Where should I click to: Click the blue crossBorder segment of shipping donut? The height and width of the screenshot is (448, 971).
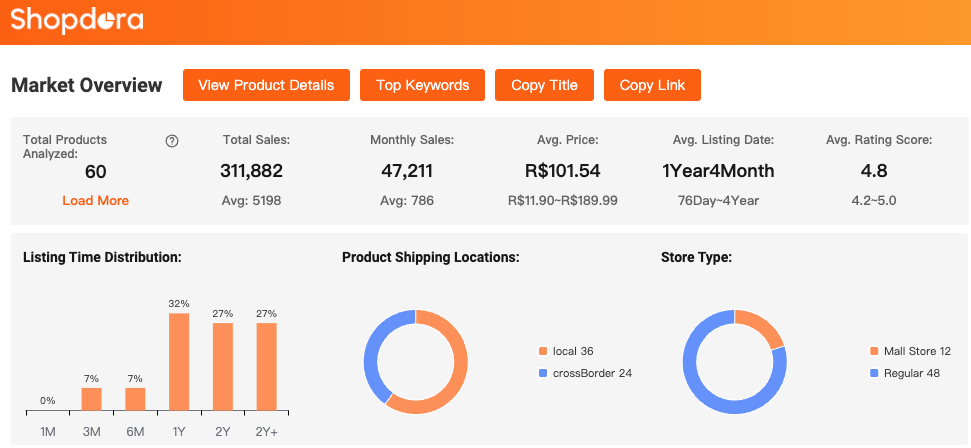[x=371, y=350]
